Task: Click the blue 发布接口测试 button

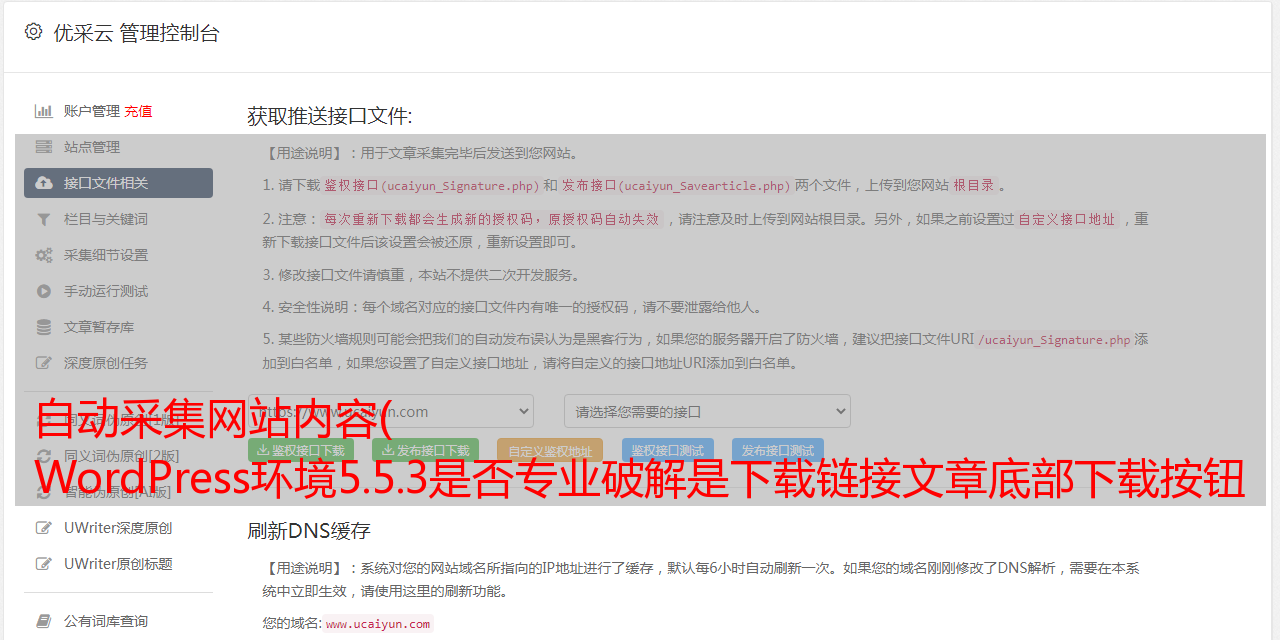Action: coord(778,451)
